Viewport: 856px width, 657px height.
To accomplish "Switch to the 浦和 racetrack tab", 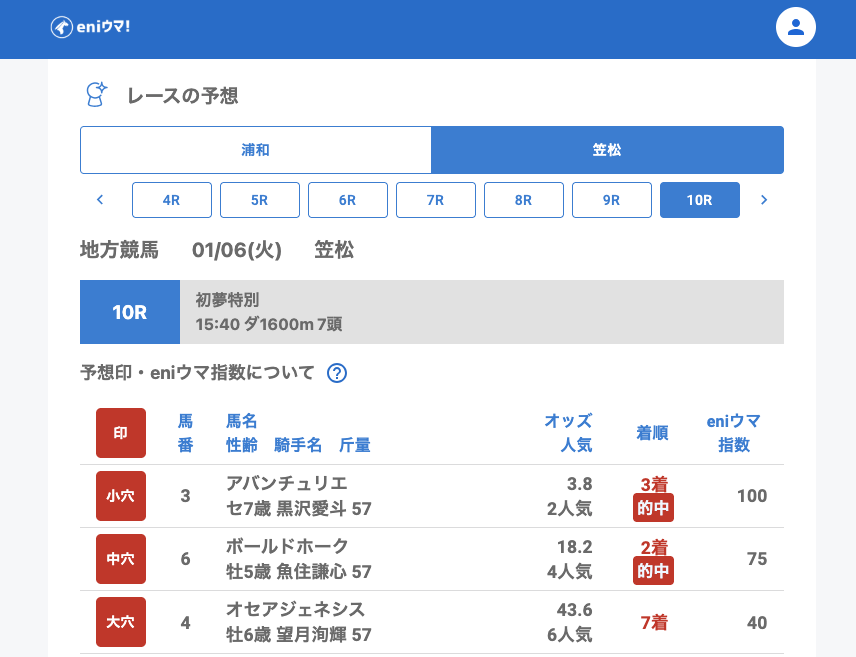I will click(x=256, y=150).
